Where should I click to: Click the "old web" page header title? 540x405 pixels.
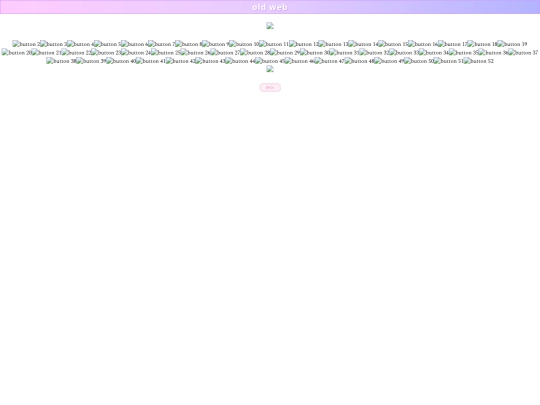pyautogui.click(x=270, y=7)
